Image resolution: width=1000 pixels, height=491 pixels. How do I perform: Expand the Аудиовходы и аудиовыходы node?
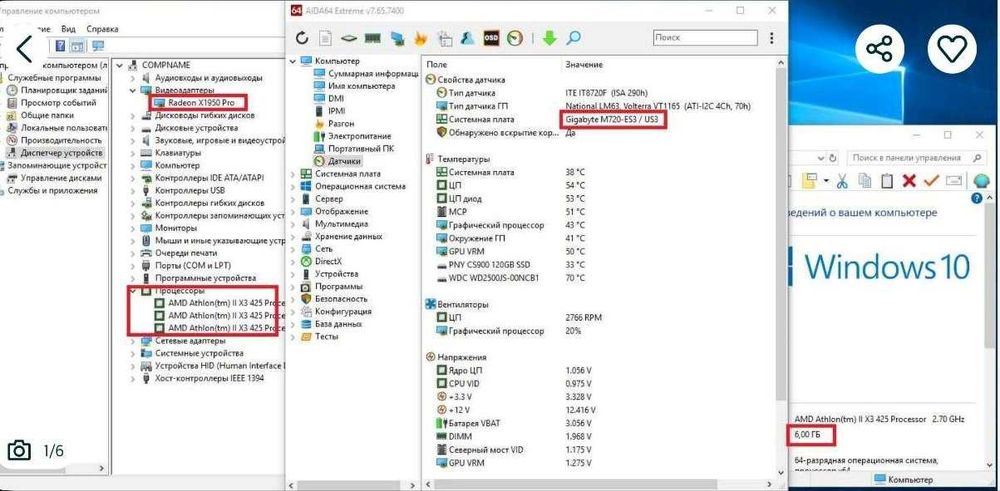[133, 78]
